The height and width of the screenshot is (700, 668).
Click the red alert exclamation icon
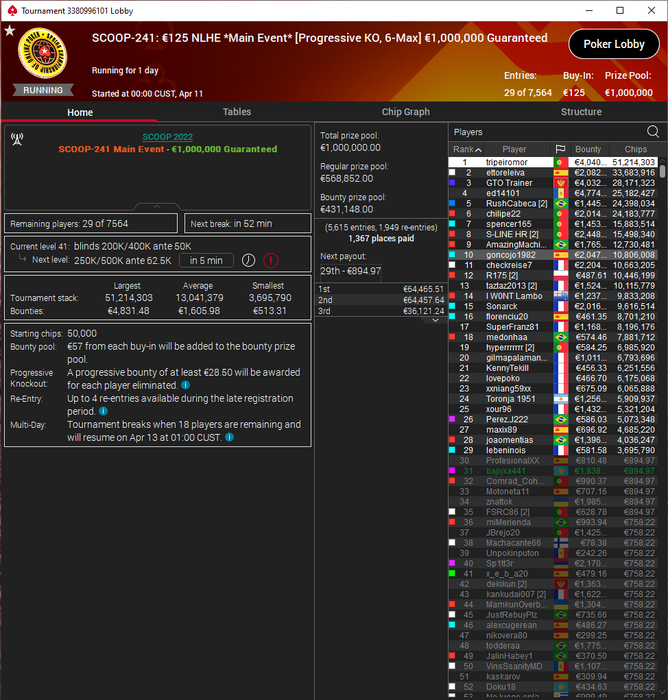(271, 260)
